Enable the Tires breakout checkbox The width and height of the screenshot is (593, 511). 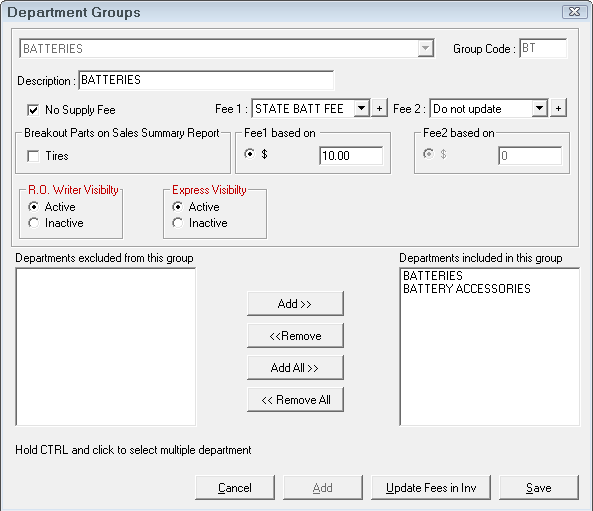[33, 156]
